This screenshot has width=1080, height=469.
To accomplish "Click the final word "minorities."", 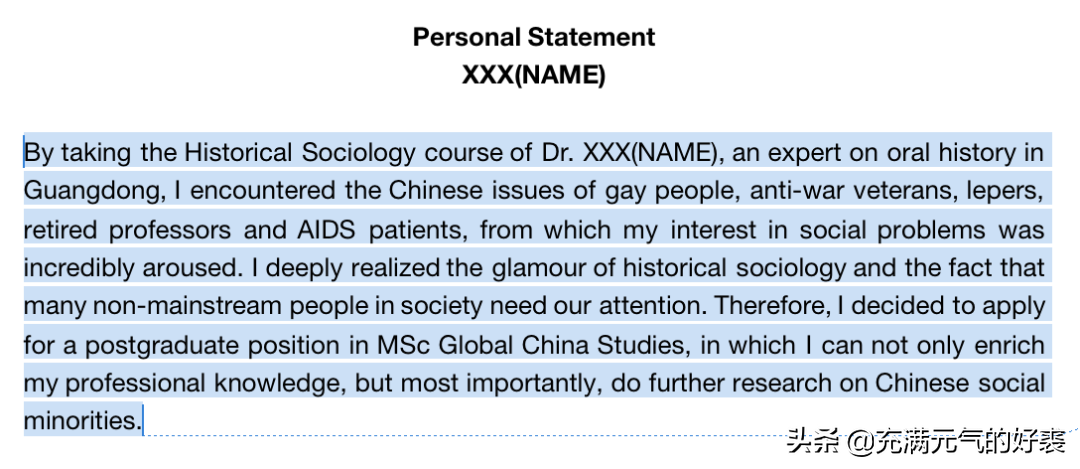I will tap(82, 421).
